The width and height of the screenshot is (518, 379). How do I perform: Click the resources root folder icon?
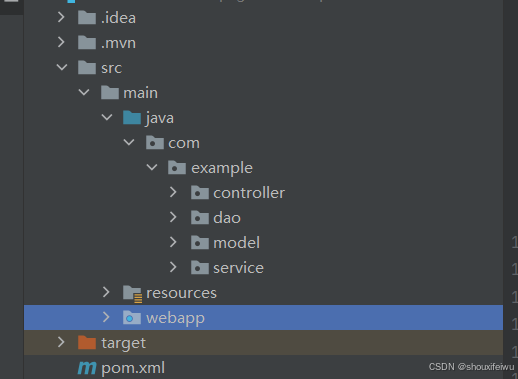(x=132, y=294)
